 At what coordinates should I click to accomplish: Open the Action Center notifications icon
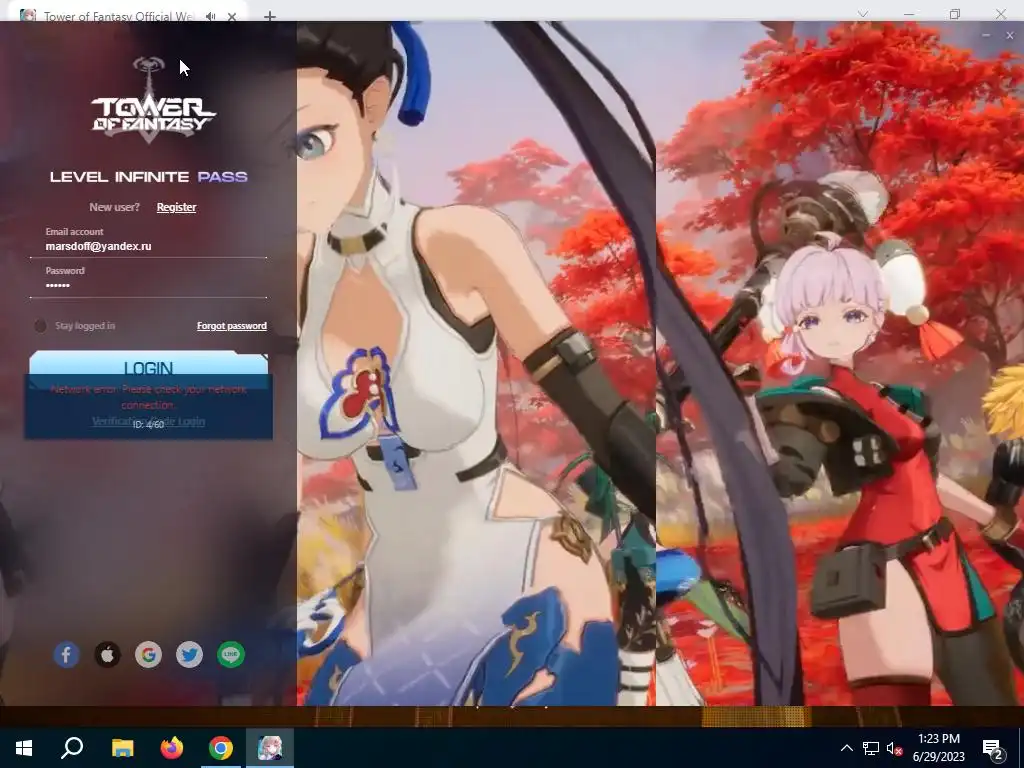992,748
